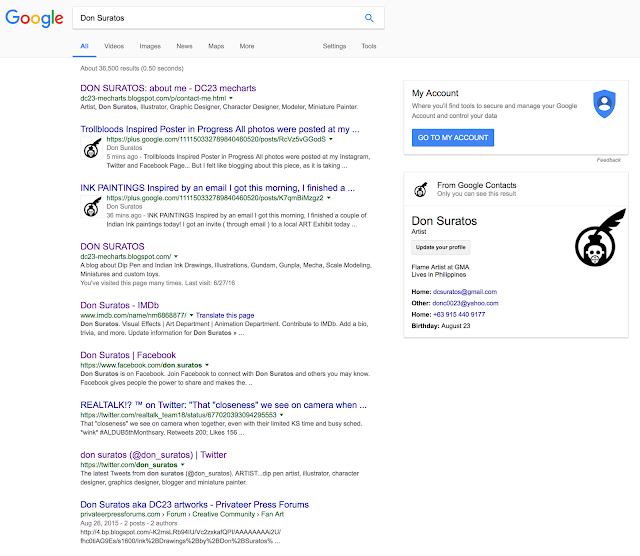Open the arrow beside dc23-mecharts.blogspot.com/p/contact-me.html
640x556 pixels.
tap(231, 98)
